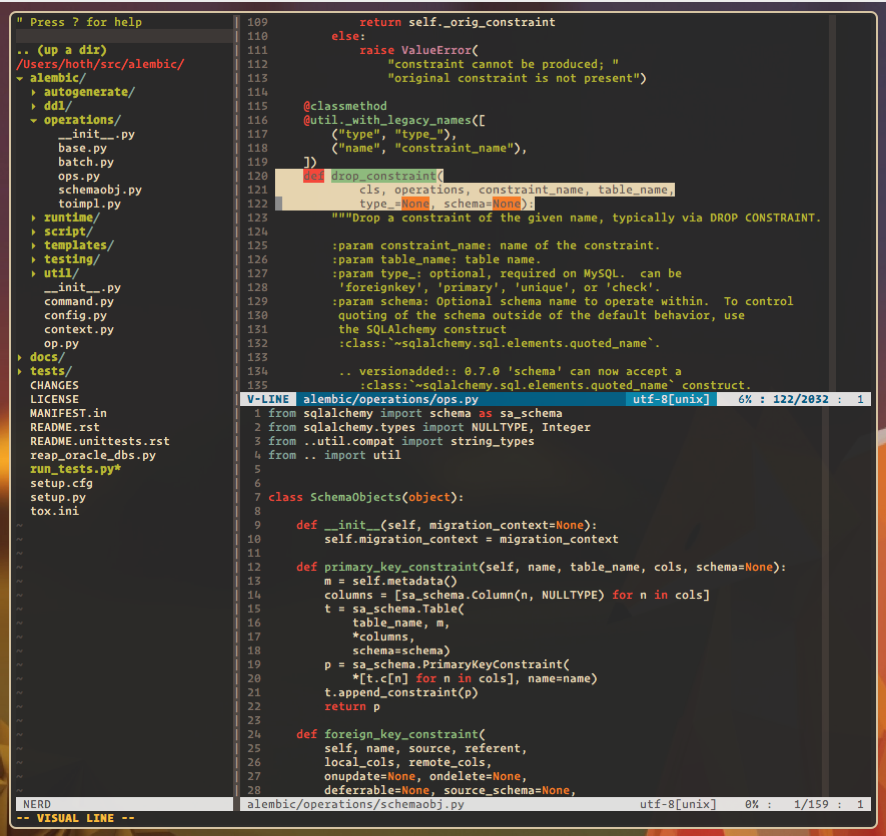886x836 pixels.
Task: Expand the templates/ folder arrow
Action: coord(34,246)
